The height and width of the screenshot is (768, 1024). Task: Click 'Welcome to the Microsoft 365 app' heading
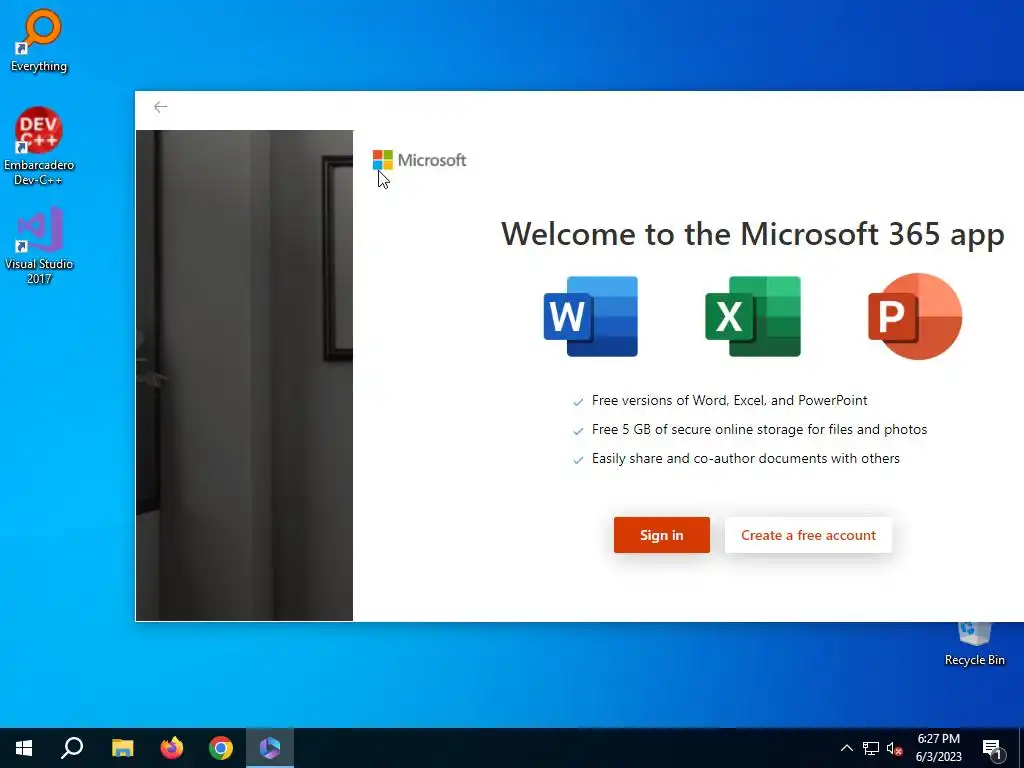tap(752, 234)
